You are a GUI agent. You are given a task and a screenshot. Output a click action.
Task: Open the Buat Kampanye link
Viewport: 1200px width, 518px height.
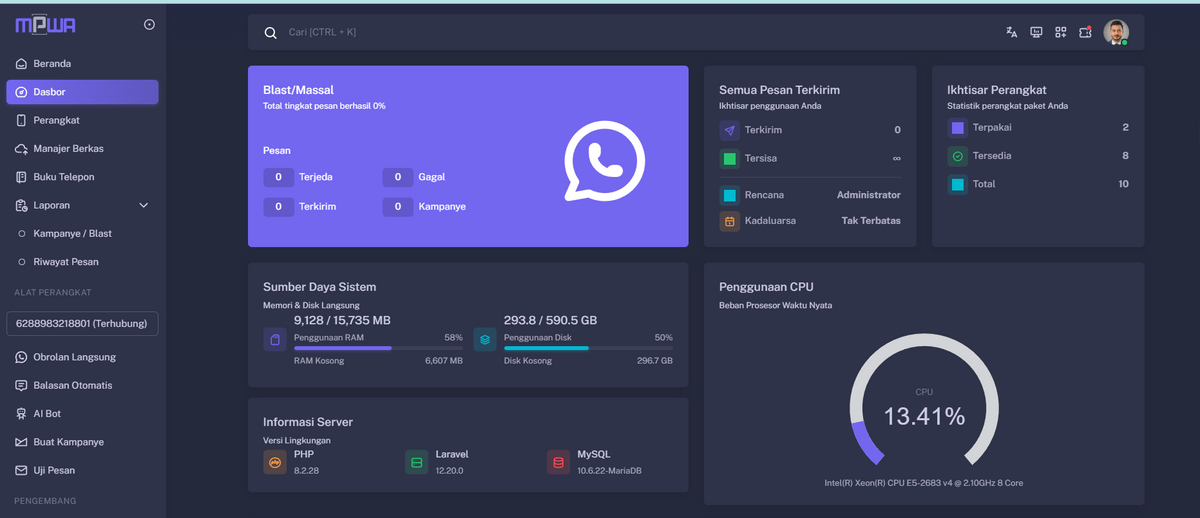coord(68,442)
